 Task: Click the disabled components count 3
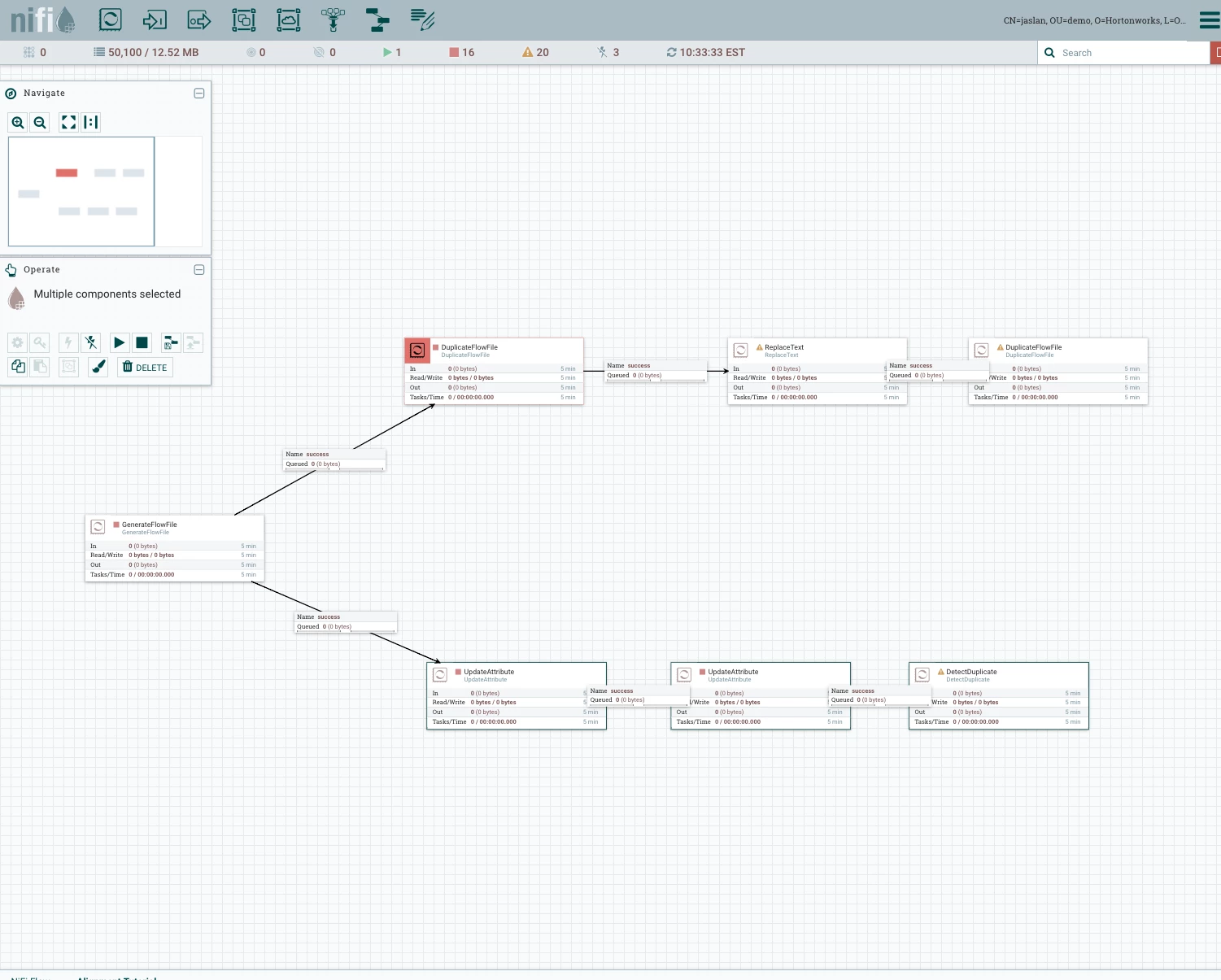point(608,52)
